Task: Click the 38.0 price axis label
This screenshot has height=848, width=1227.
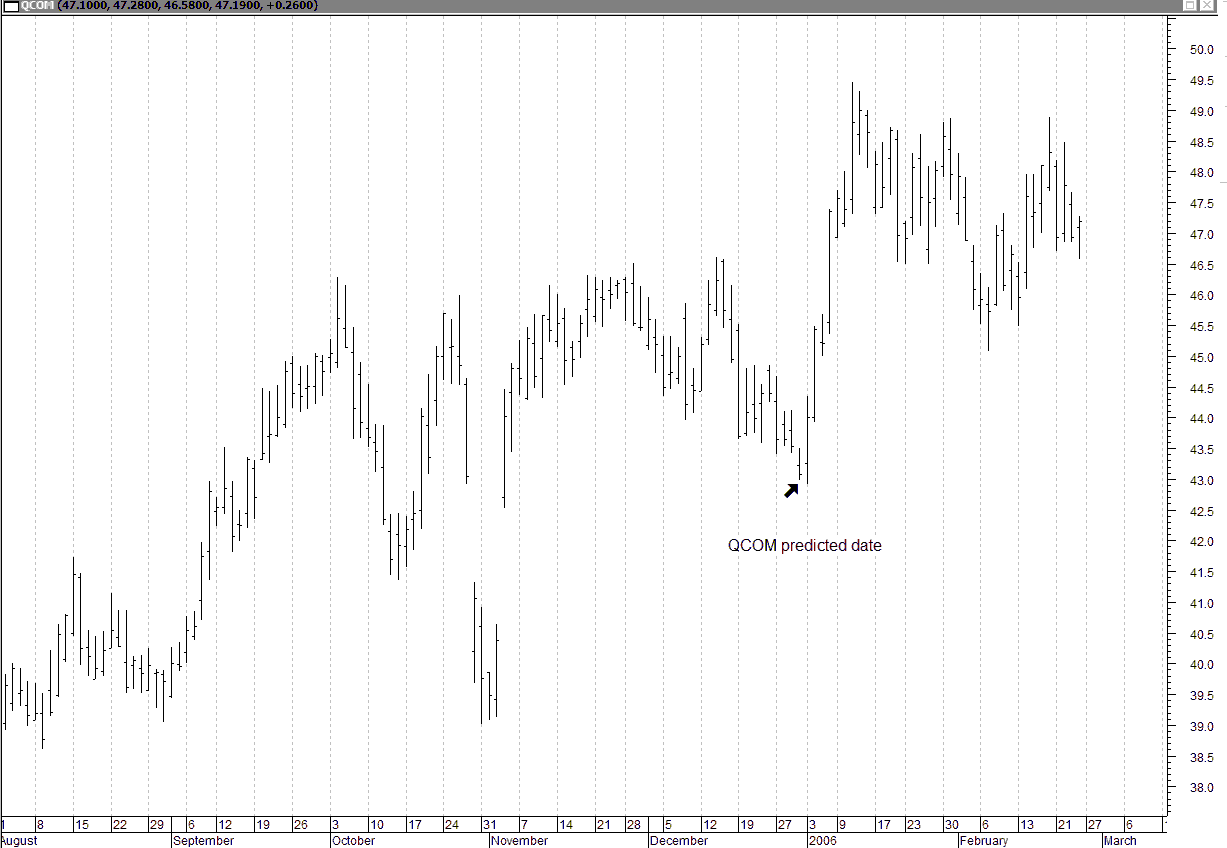Action: tap(1201, 788)
